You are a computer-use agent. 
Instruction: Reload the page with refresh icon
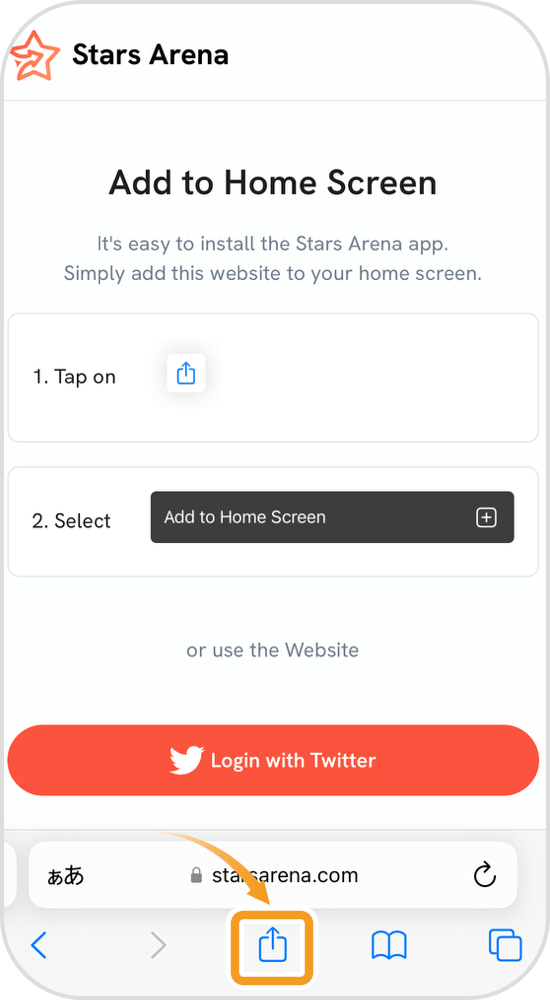(x=484, y=874)
